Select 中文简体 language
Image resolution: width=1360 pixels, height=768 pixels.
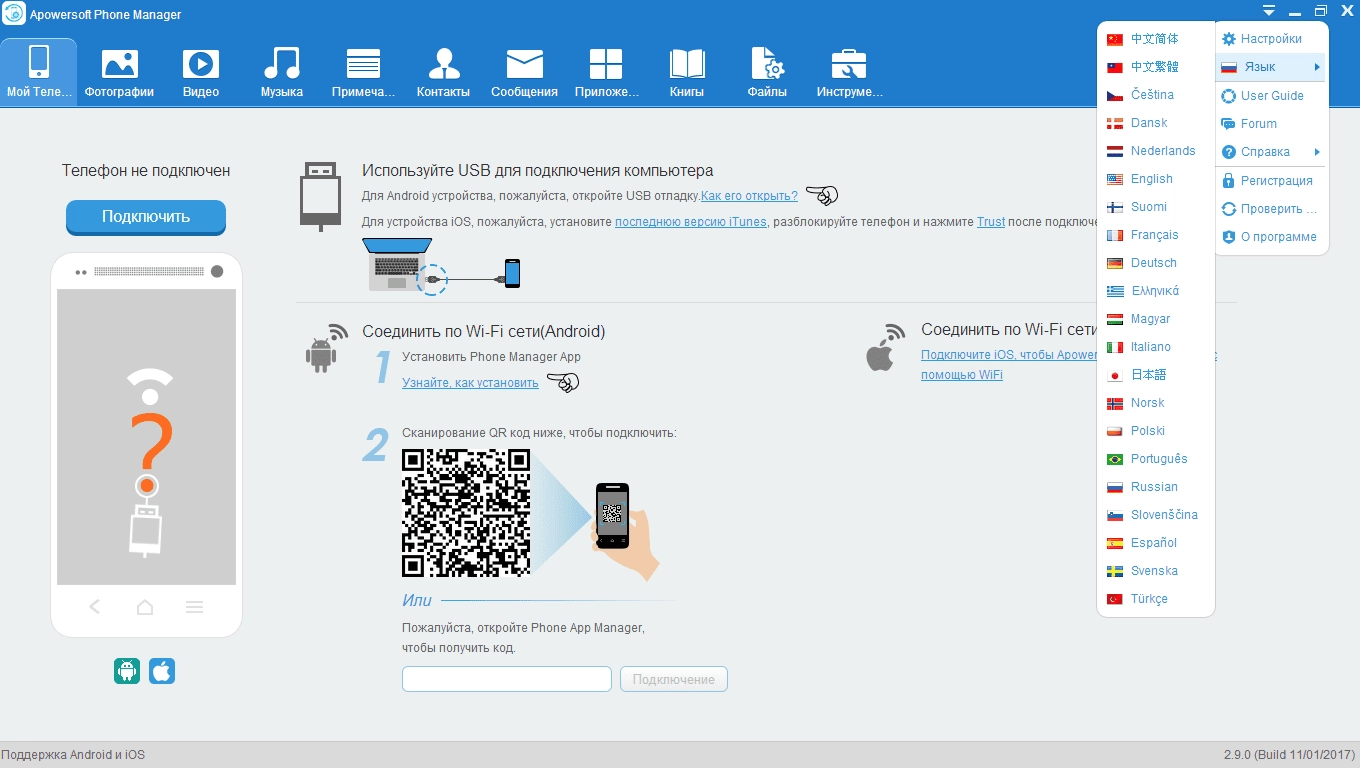(x=1155, y=39)
